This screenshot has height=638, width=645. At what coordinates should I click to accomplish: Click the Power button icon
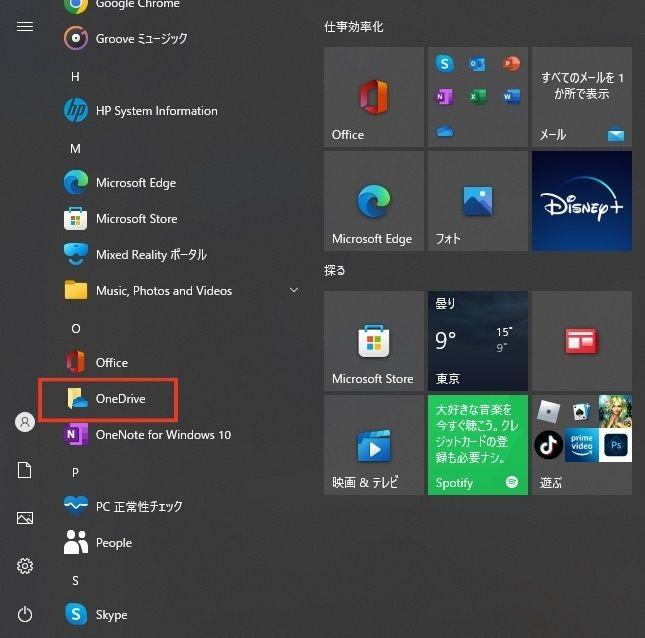25,614
